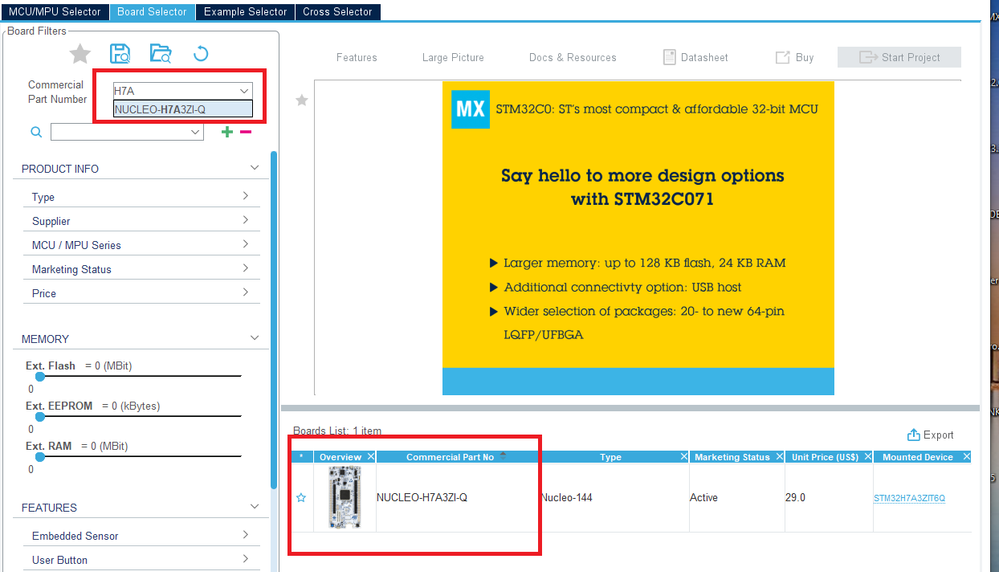
Task: Click the Ext. RAM slider handle
Action: 40,457
